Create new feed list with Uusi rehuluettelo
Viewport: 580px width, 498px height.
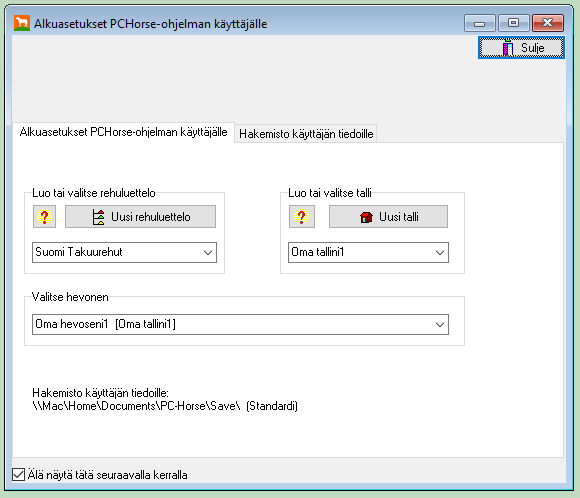point(141,216)
